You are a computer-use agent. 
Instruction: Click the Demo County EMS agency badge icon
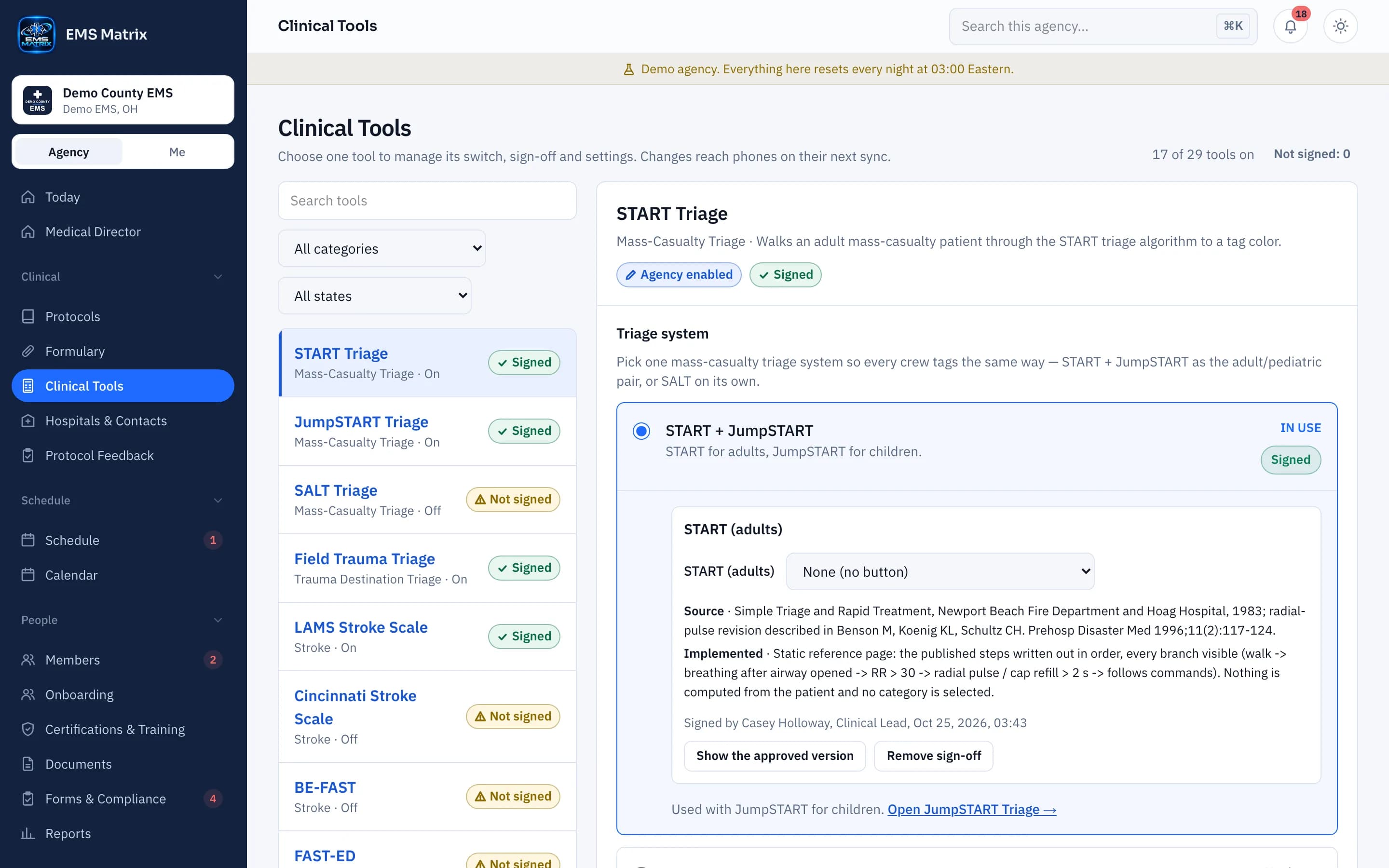tap(37, 100)
